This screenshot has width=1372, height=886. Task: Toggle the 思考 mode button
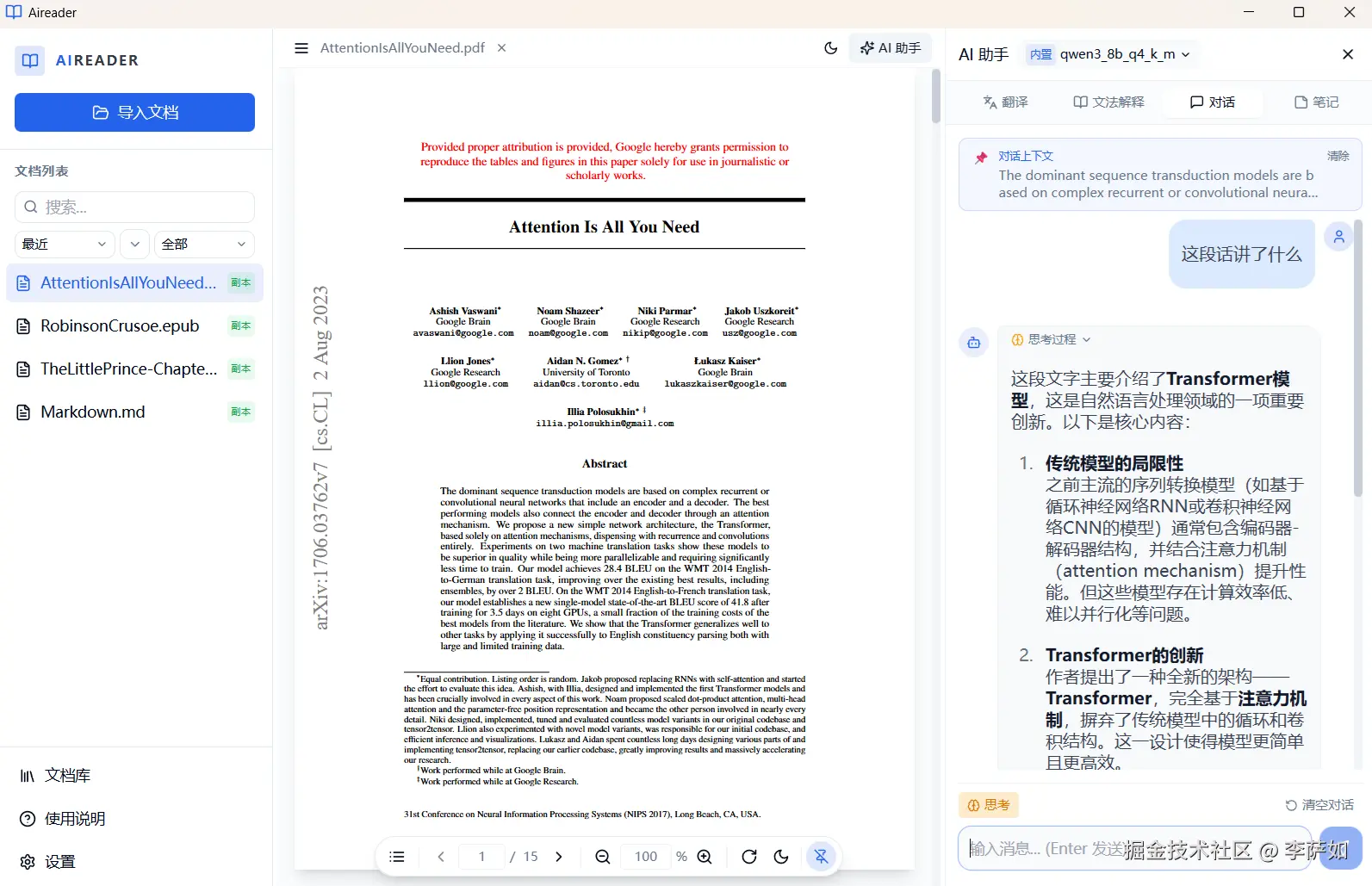point(989,805)
